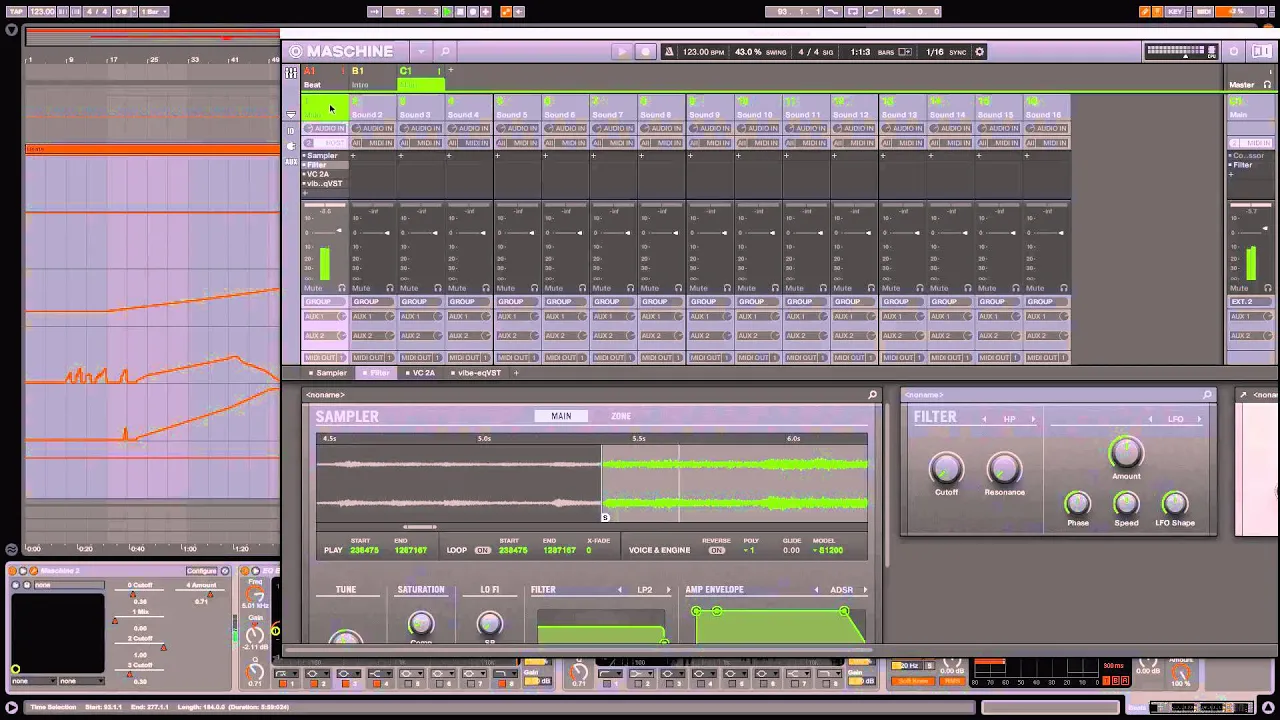Click the pop-out arrow icon of right plug-in panel

coord(1243,395)
